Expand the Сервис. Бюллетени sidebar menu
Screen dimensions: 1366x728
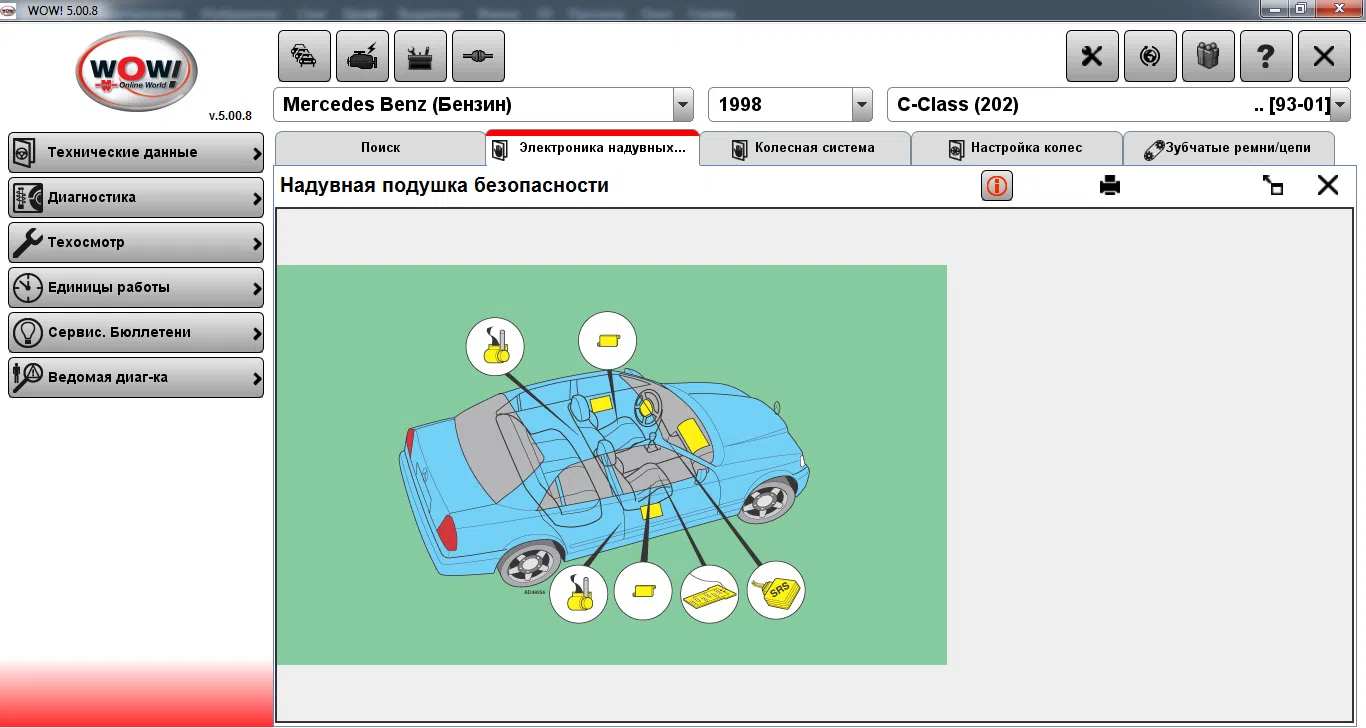[x=136, y=333]
